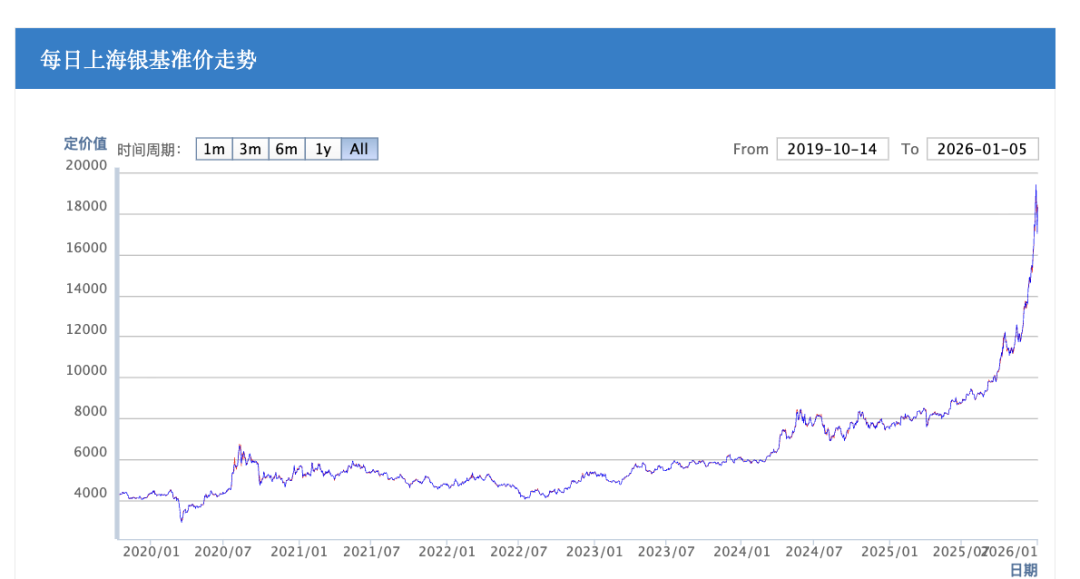Click the mid-2020 price spike on chart
Image resolution: width=1080 pixels, height=579 pixels.
click(x=239, y=446)
